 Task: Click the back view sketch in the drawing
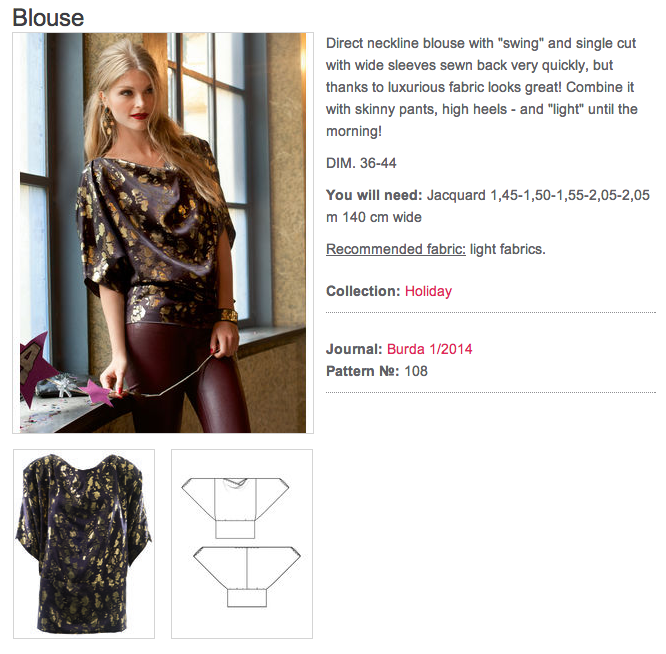(x=247, y=577)
